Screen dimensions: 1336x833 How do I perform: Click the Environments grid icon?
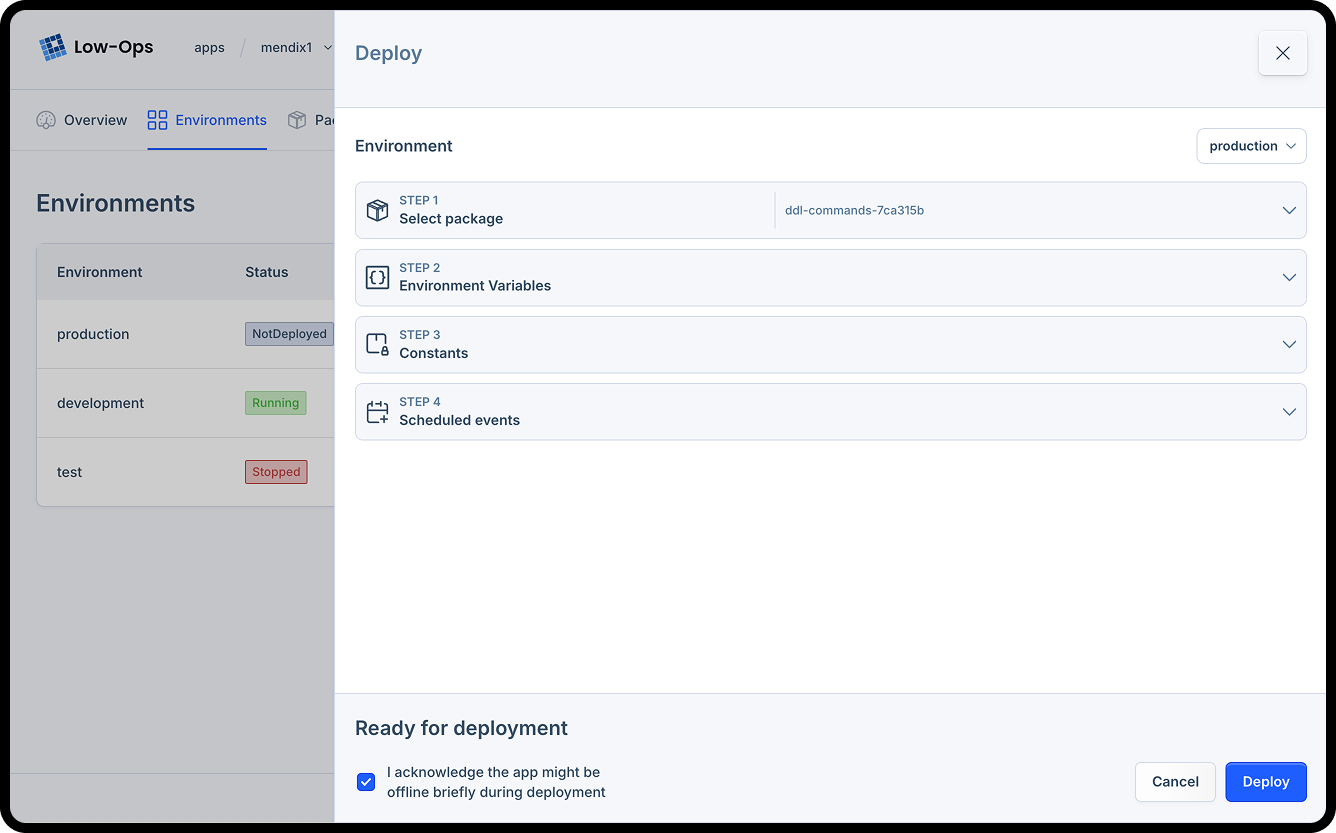(157, 119)
